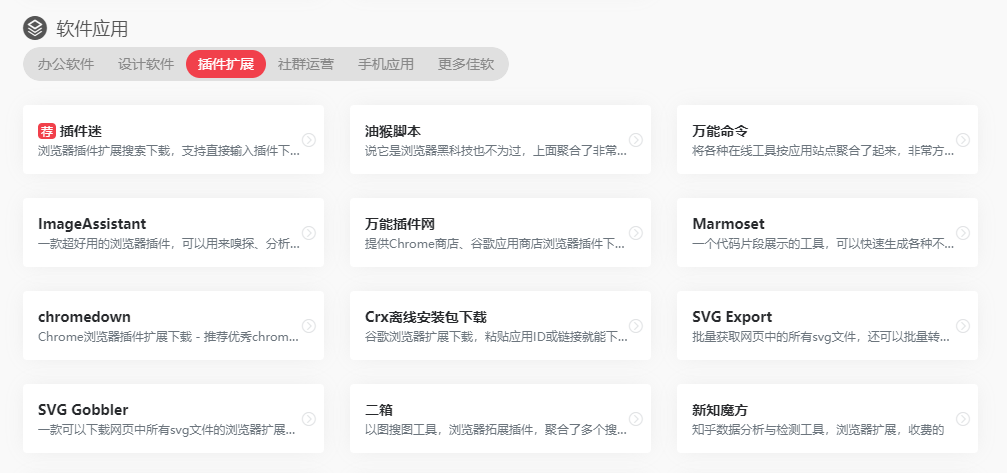Screen dimensions: 1007x473
Task: Click the red 荐 badge on 插件迷
Action: click(x=47, y=132)
